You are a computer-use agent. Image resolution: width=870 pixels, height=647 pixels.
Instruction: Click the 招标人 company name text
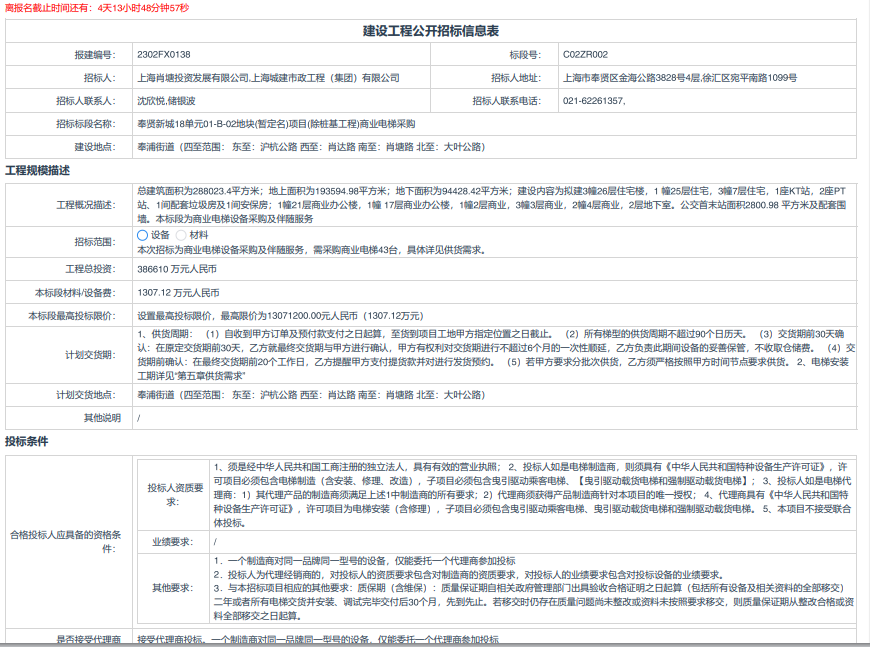[x=268, y=78]
